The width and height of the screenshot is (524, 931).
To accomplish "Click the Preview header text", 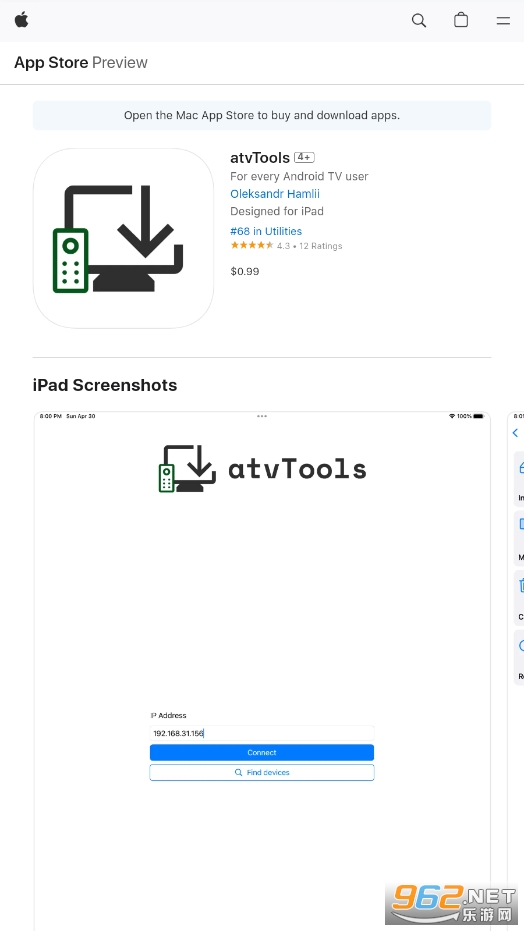I will click(120, 62).
